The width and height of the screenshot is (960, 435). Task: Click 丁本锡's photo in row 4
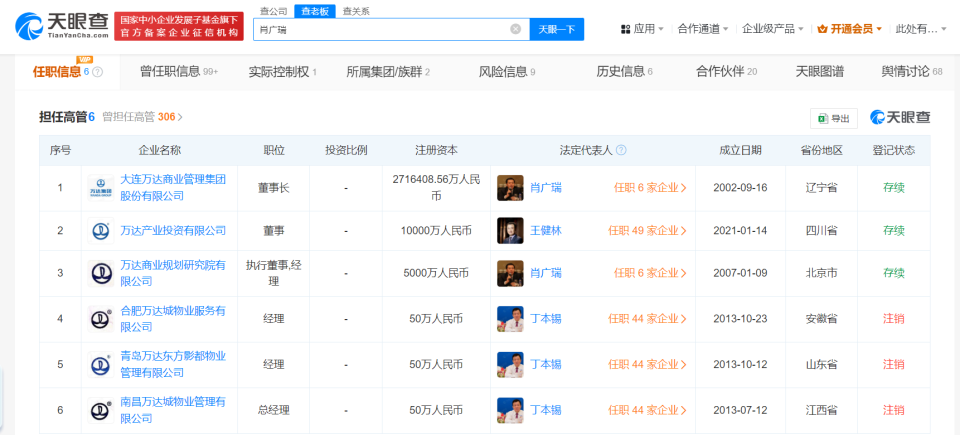coord(510,319)
